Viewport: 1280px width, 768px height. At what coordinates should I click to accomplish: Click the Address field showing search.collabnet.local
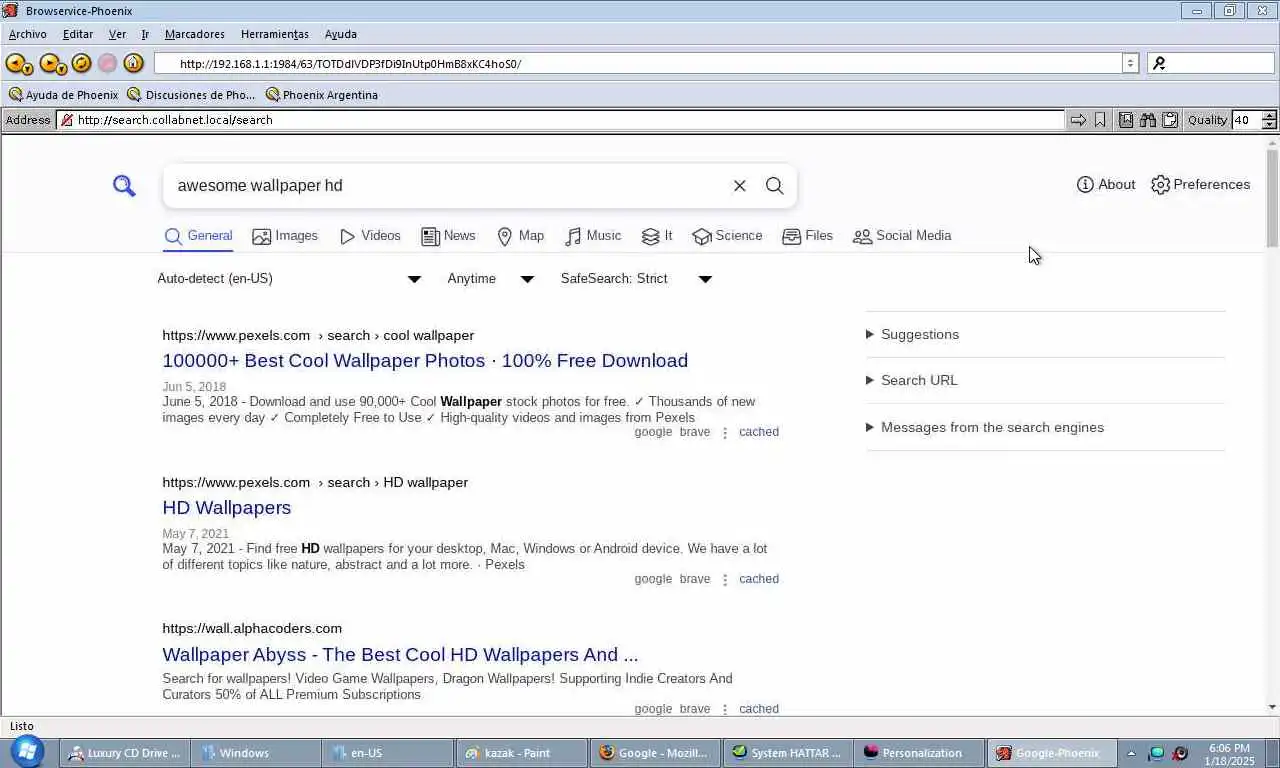click(560, 120)
